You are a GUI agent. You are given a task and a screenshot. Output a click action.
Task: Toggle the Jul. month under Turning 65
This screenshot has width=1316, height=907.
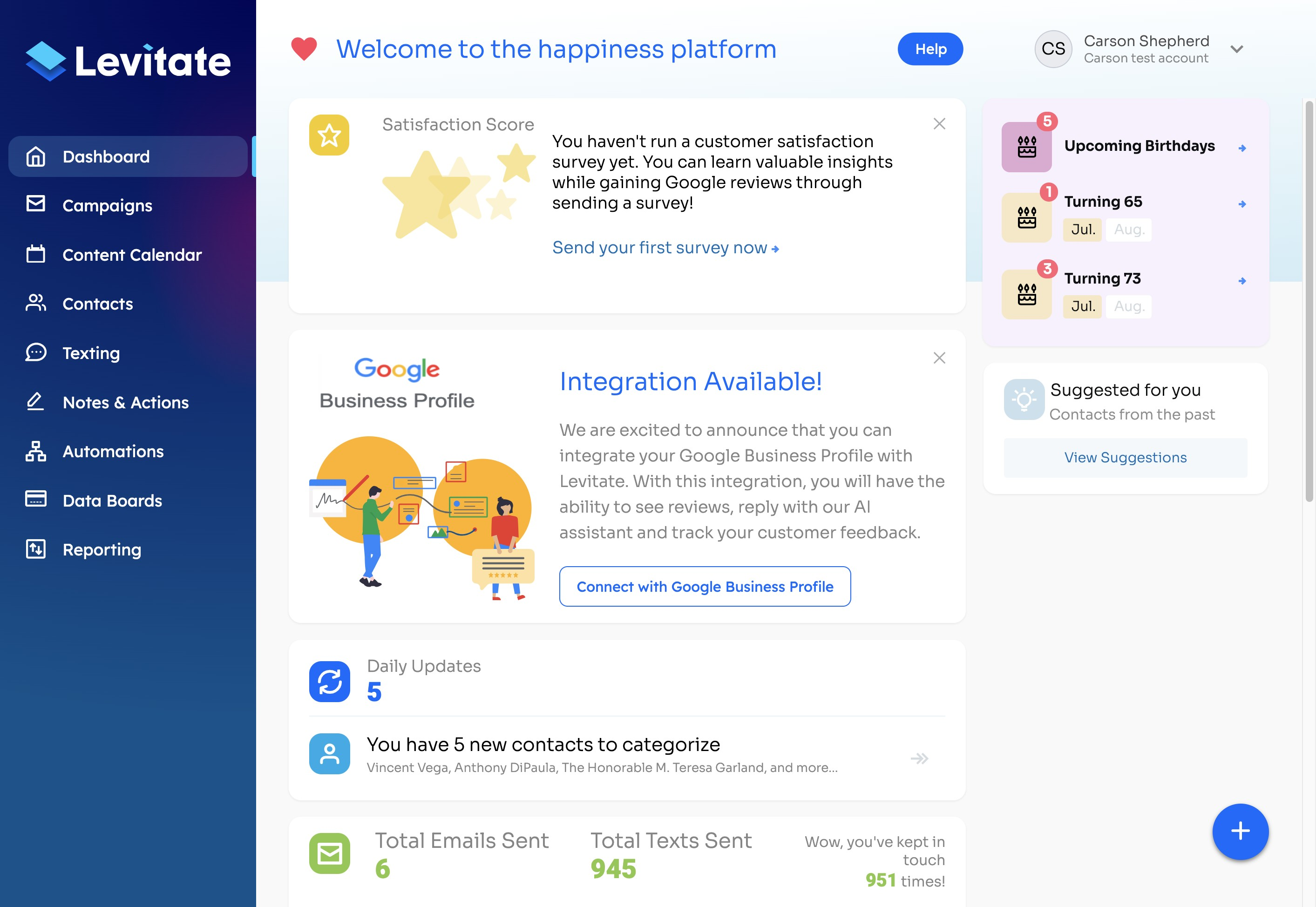tap(1082, 230)
